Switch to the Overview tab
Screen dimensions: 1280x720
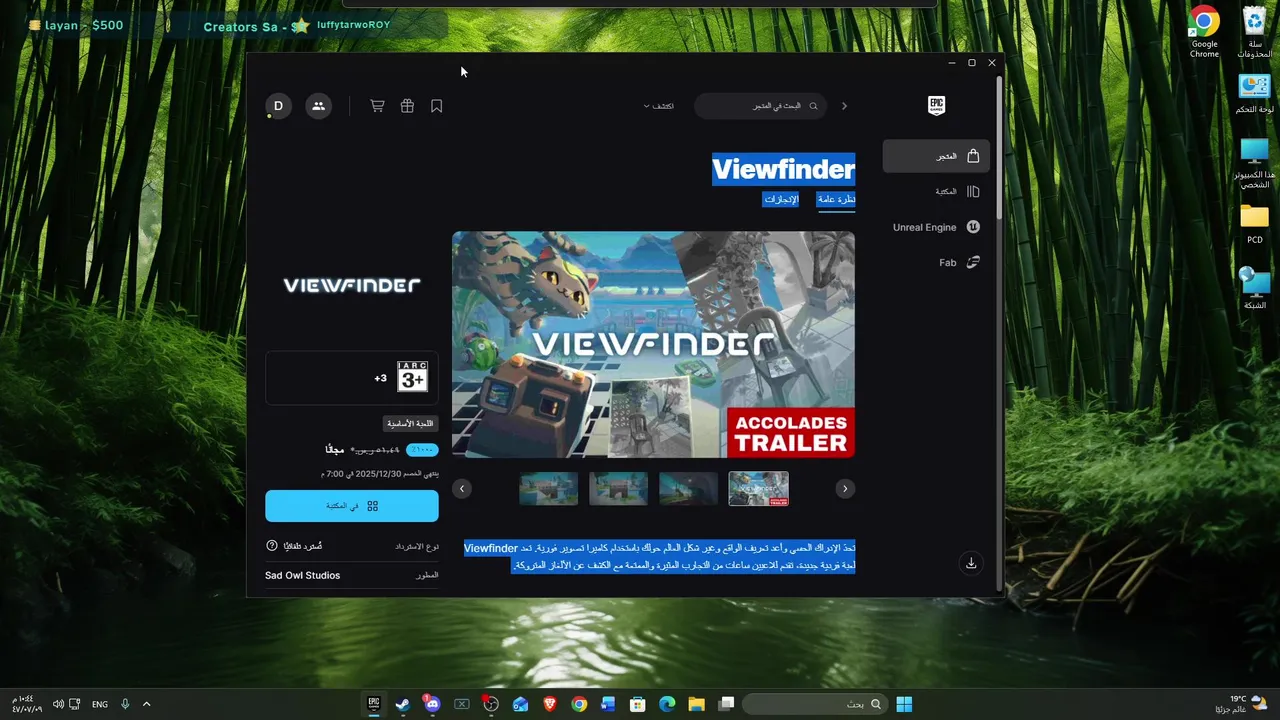point(836,199)
